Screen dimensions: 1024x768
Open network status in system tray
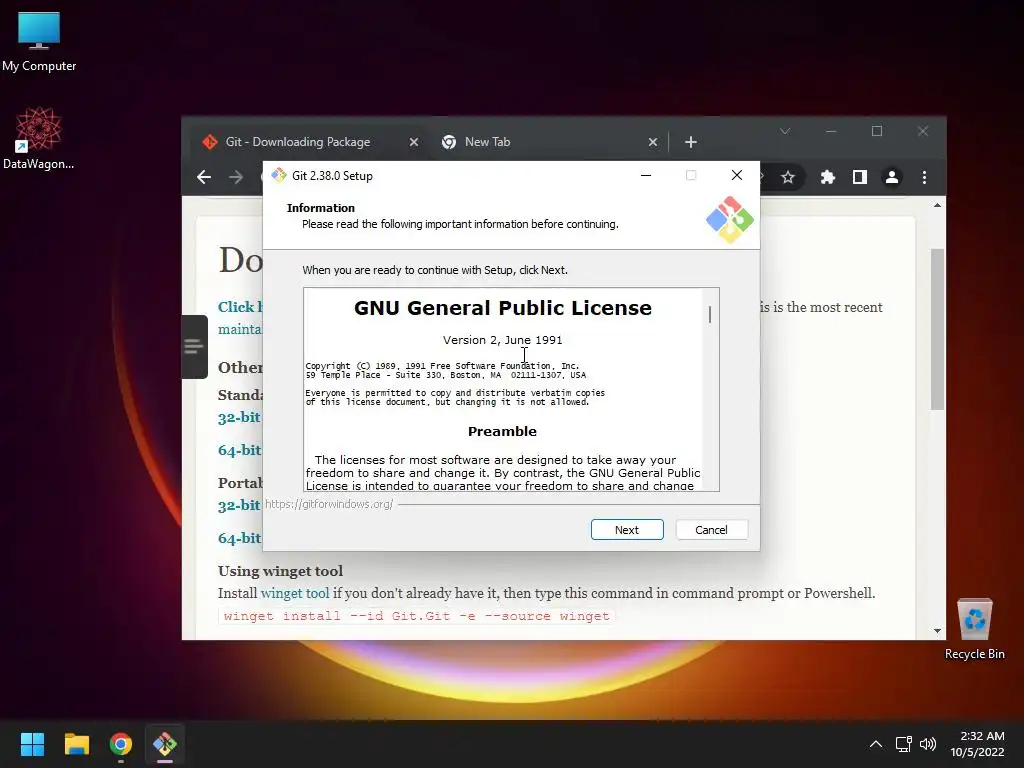[x=904, y=744]
